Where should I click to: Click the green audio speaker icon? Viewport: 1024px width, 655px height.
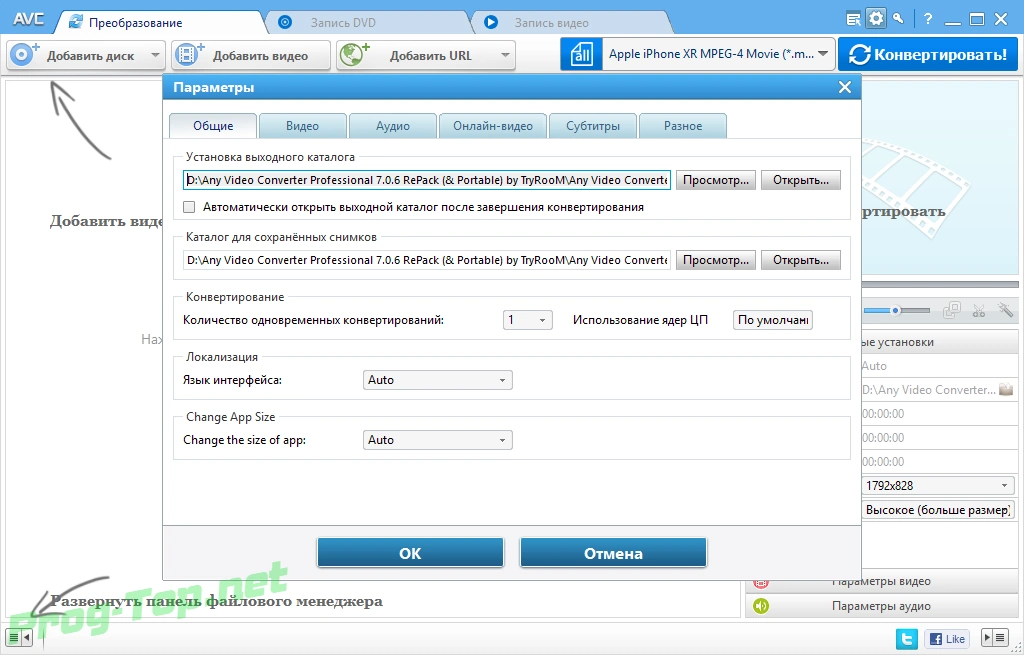click(x=761, y=606)
